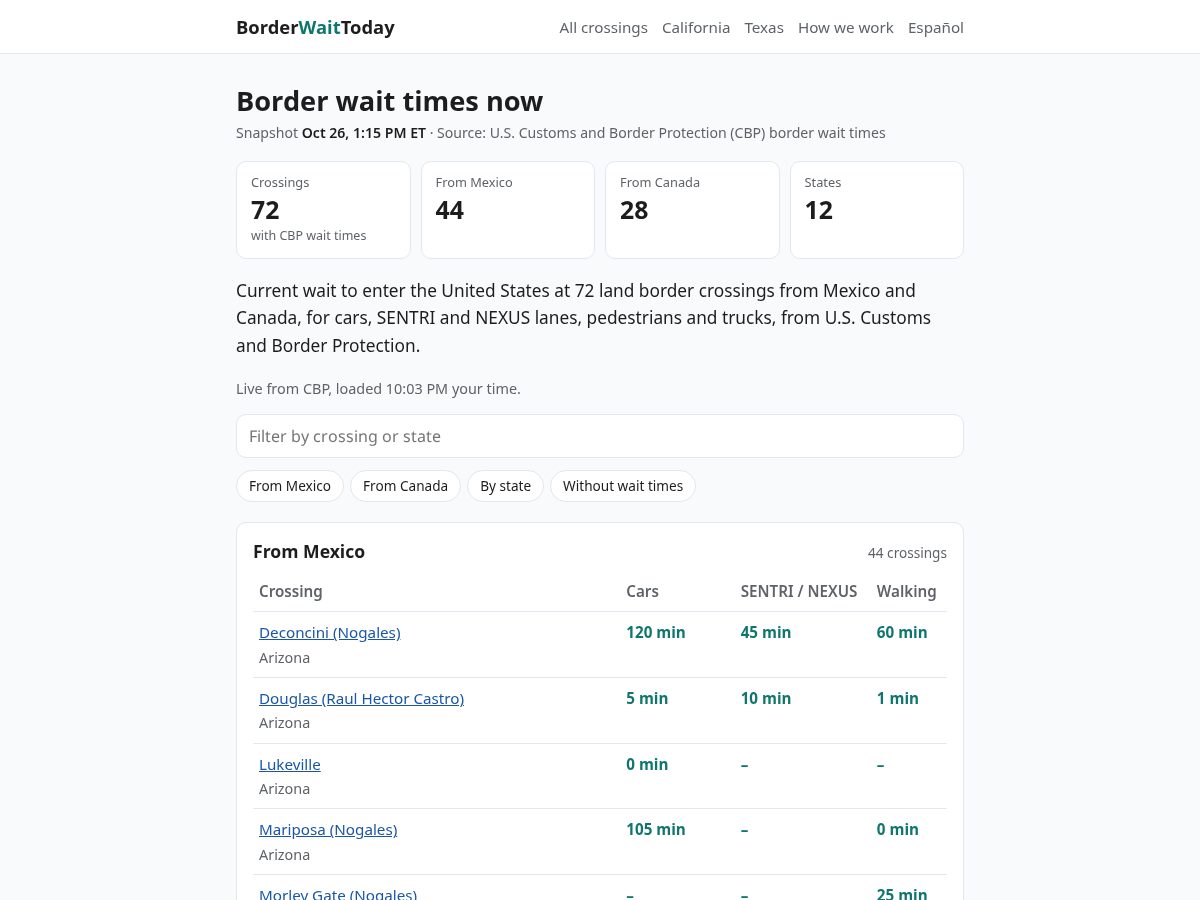Click Deconcini's 45 min SENTRI wait

[x=766, y=633]
